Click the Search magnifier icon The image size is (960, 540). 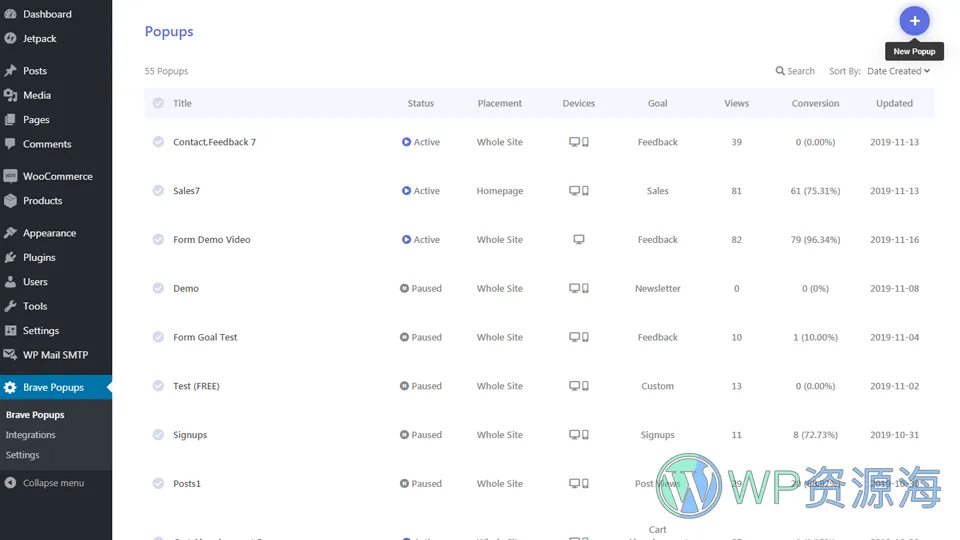(x=780, y=71)
